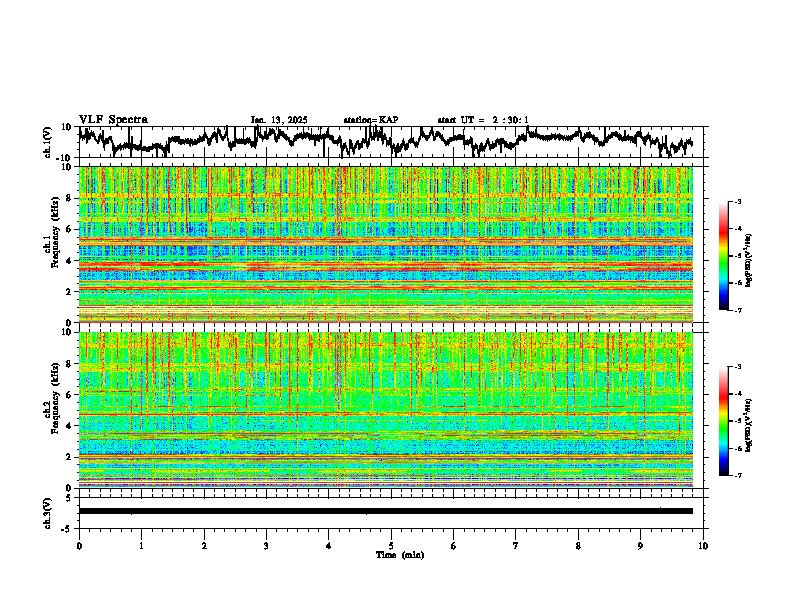792x612 pixels.
Task: Click the "8" kHz tick on ch.1 axis
Action: coord(70,198)
